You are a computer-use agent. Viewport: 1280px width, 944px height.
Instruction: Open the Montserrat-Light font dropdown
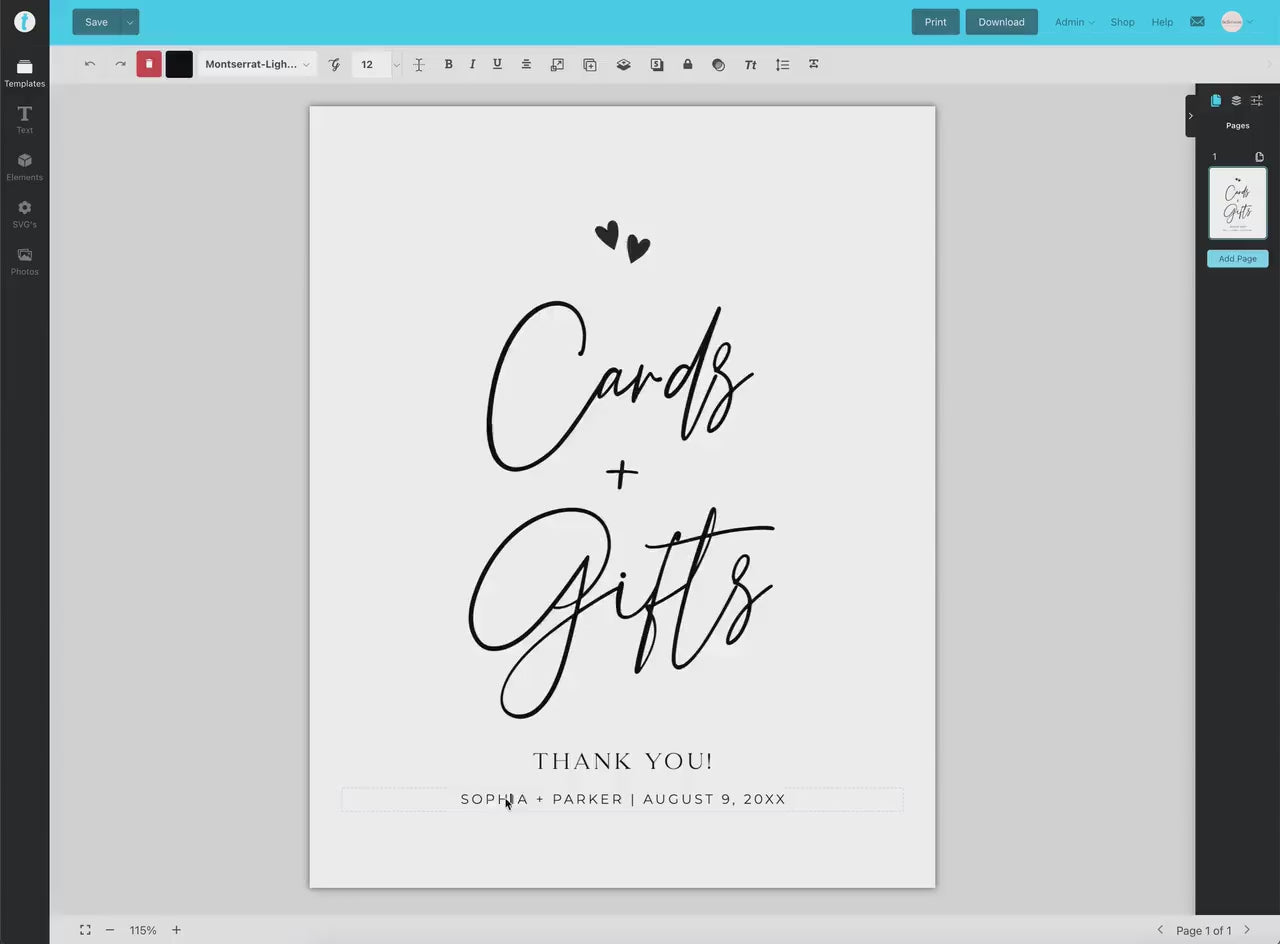(257, 64)
